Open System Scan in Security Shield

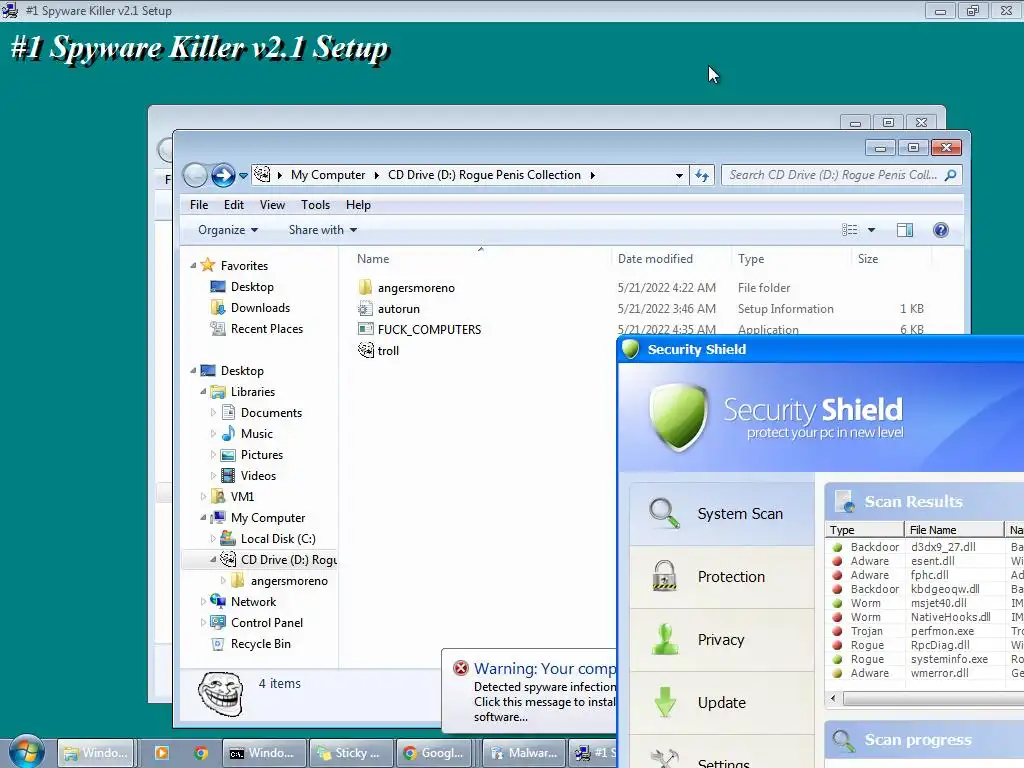pyautogui.click(x=722, y=513)
